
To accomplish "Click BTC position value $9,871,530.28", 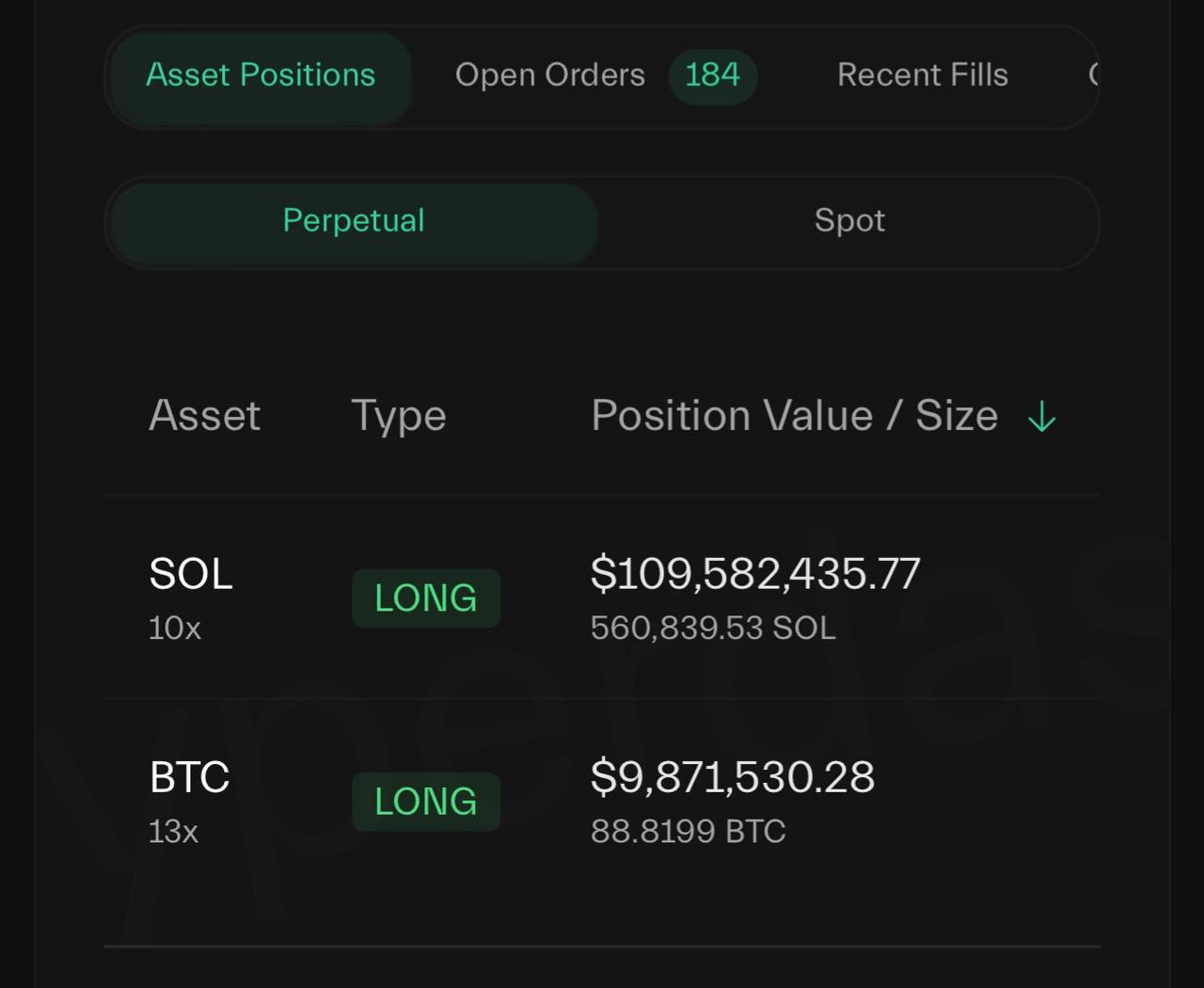I will pyautogui.click(x=732, y=777).
